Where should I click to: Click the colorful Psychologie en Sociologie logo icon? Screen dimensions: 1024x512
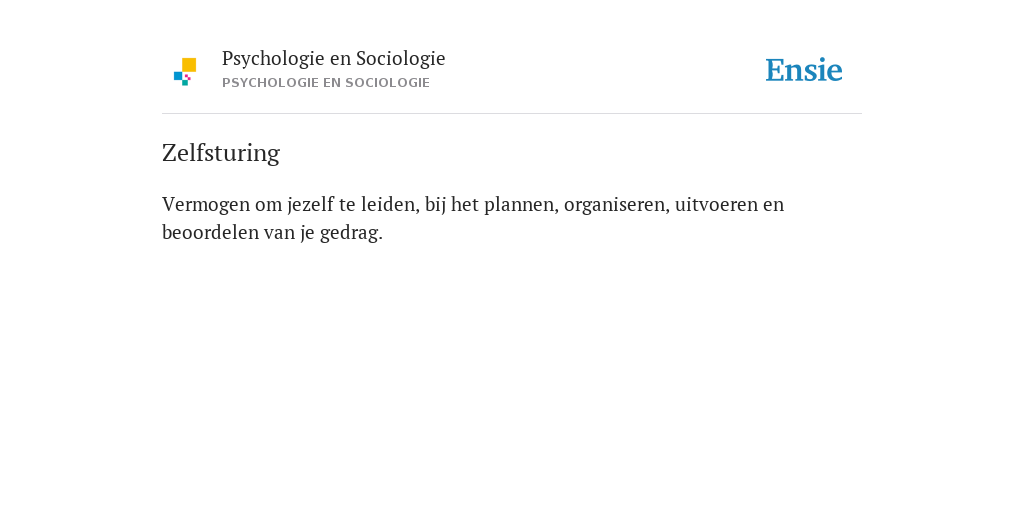(x=185, y=72)
